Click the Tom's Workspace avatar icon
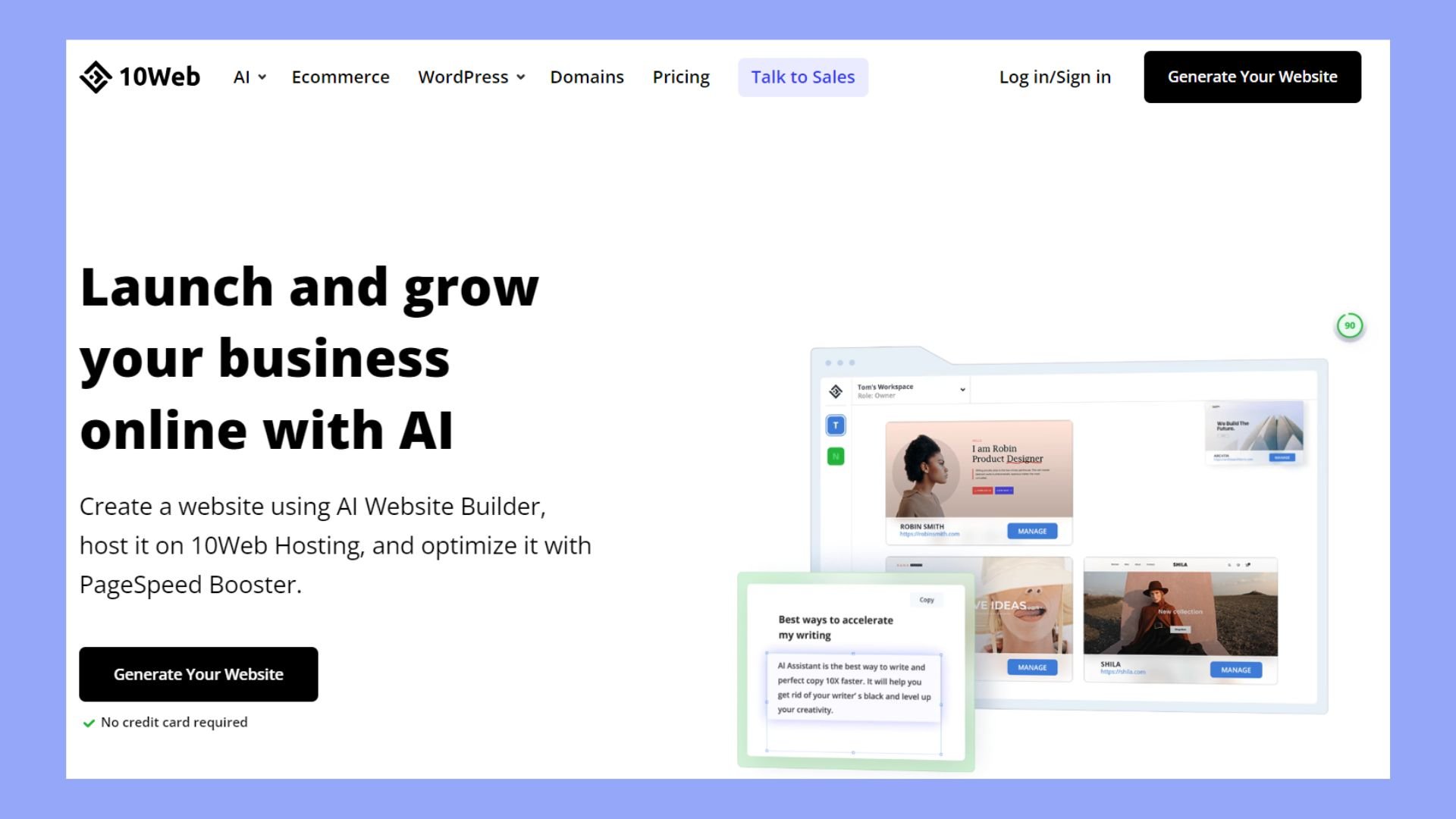Image resolution: width=1456 pixels, height=819 pixels. pos(835,390)
